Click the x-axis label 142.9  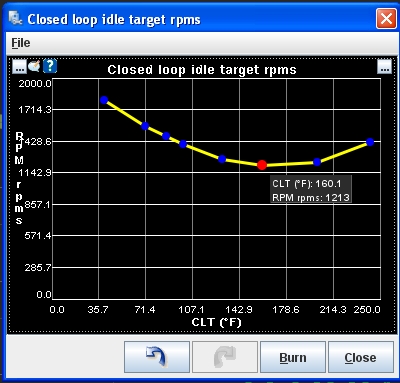coord(239,310)
